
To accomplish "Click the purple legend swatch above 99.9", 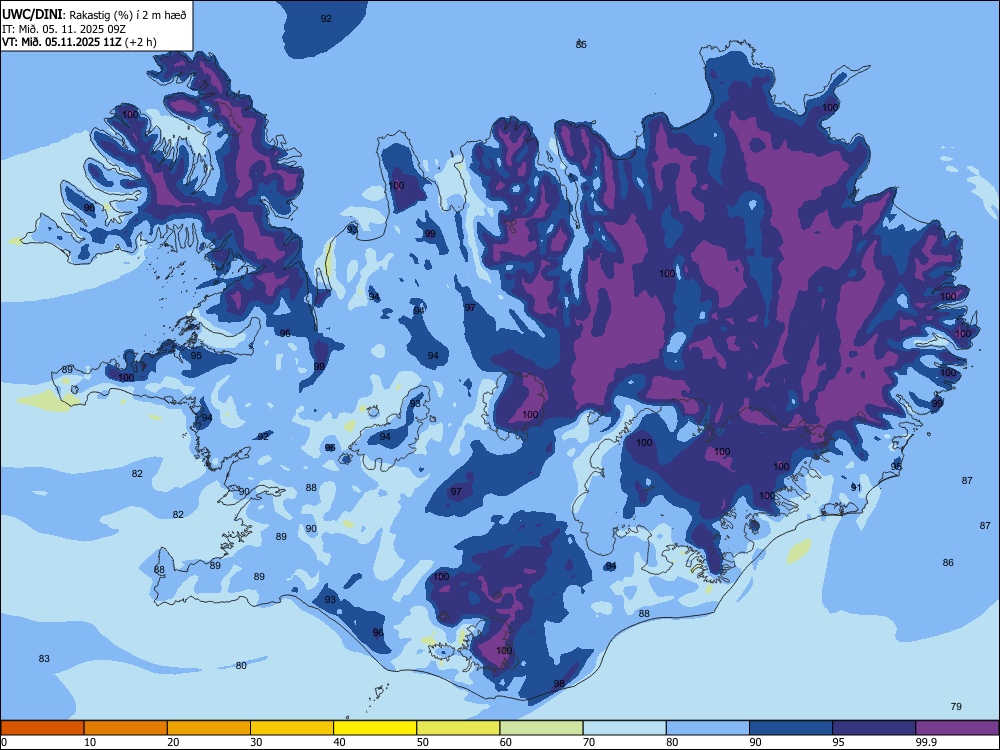I will click(957, 728).
